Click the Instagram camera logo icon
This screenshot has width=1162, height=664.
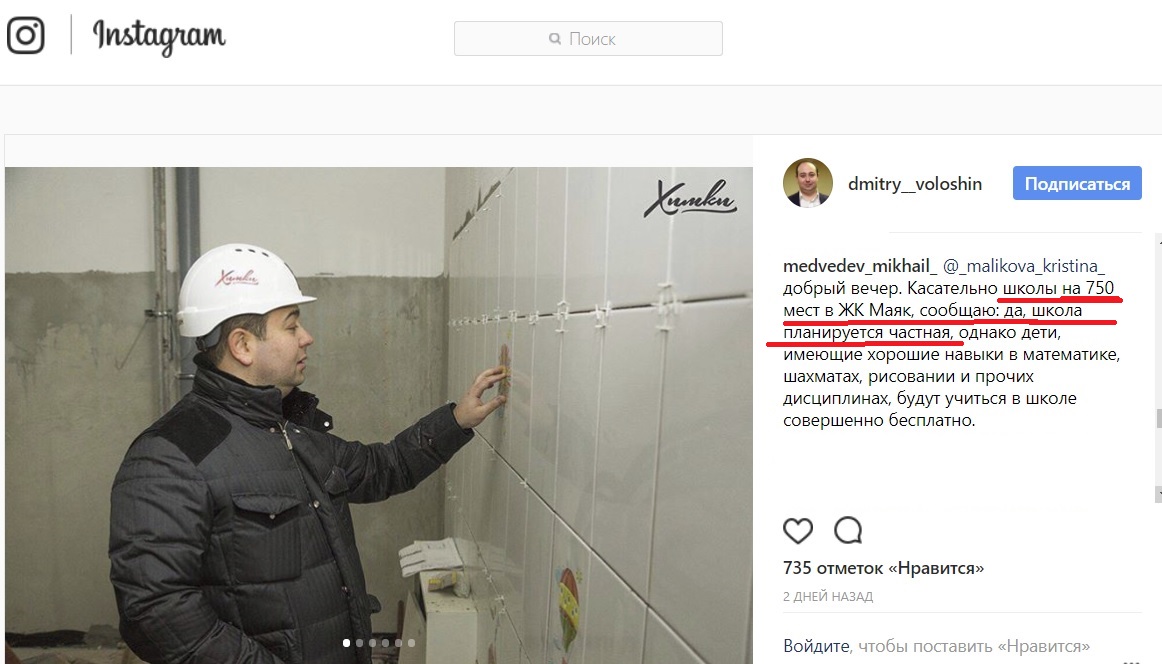point(26,35)
